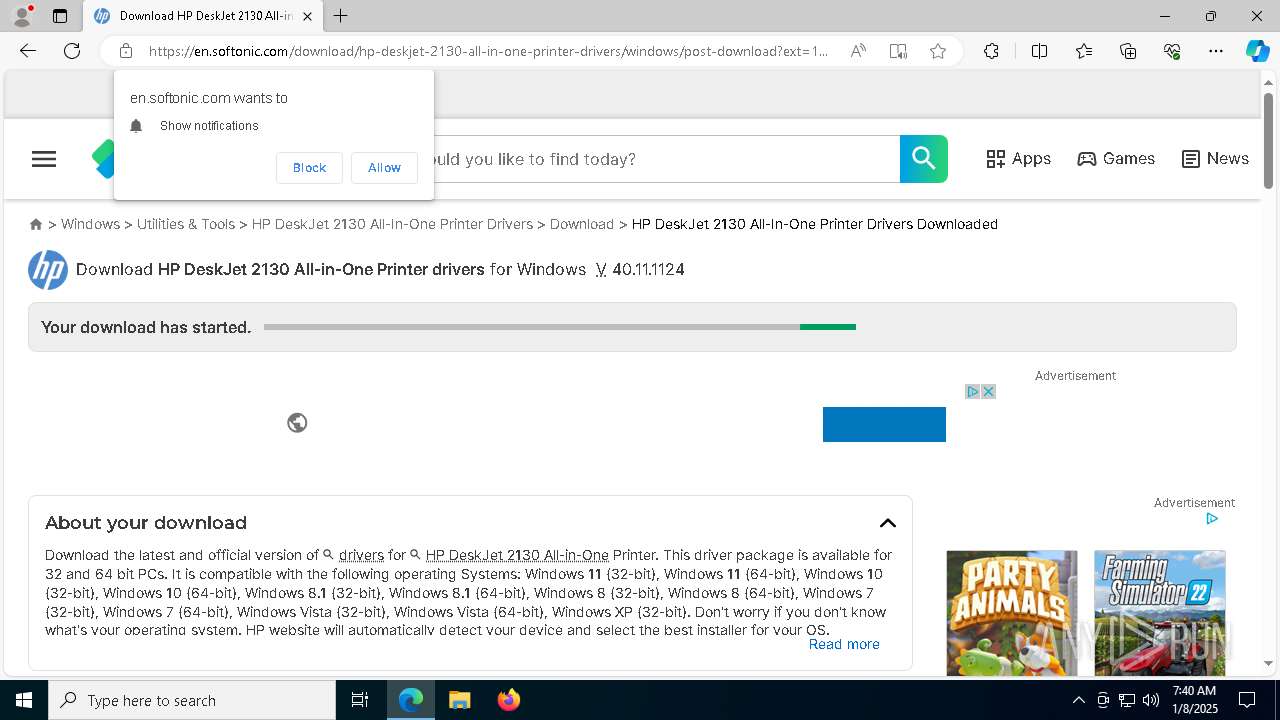
Task: Click the globe icon in the advertisement
Action: point(297,423)
